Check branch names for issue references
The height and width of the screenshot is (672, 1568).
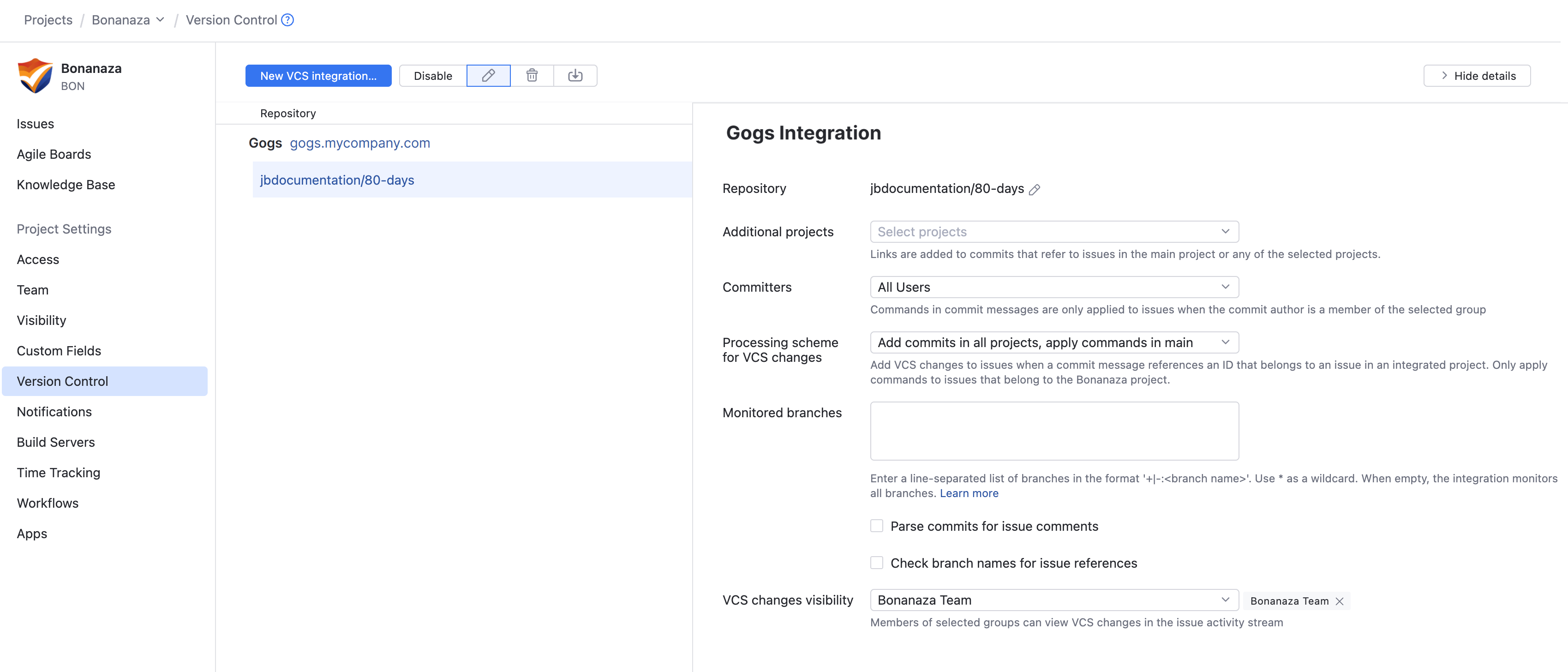coord(877,563)
